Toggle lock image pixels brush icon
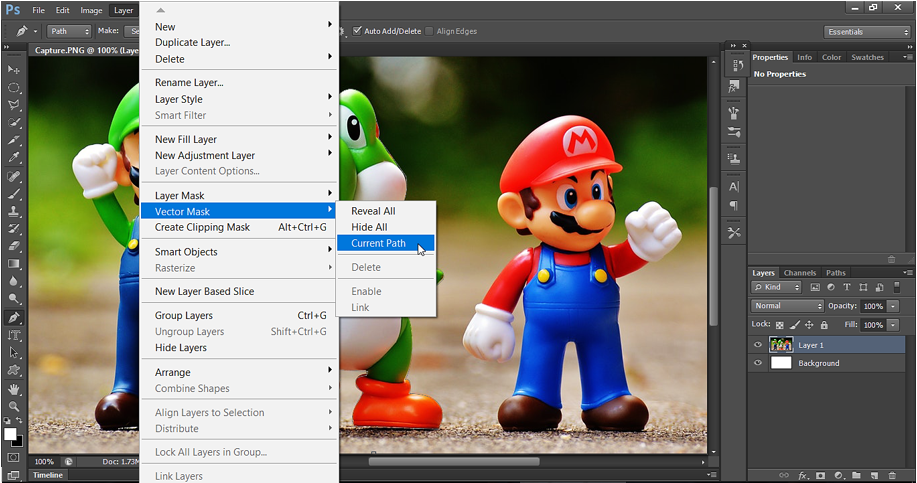Image resolution: width=917 pixels, height=483 pixels. [795, 325]
